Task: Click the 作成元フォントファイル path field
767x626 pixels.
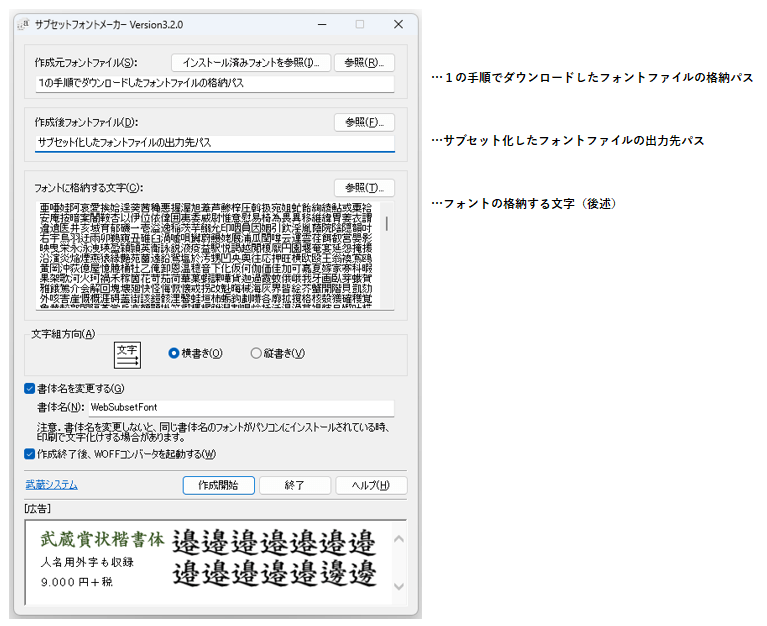Action: (214, 84)
